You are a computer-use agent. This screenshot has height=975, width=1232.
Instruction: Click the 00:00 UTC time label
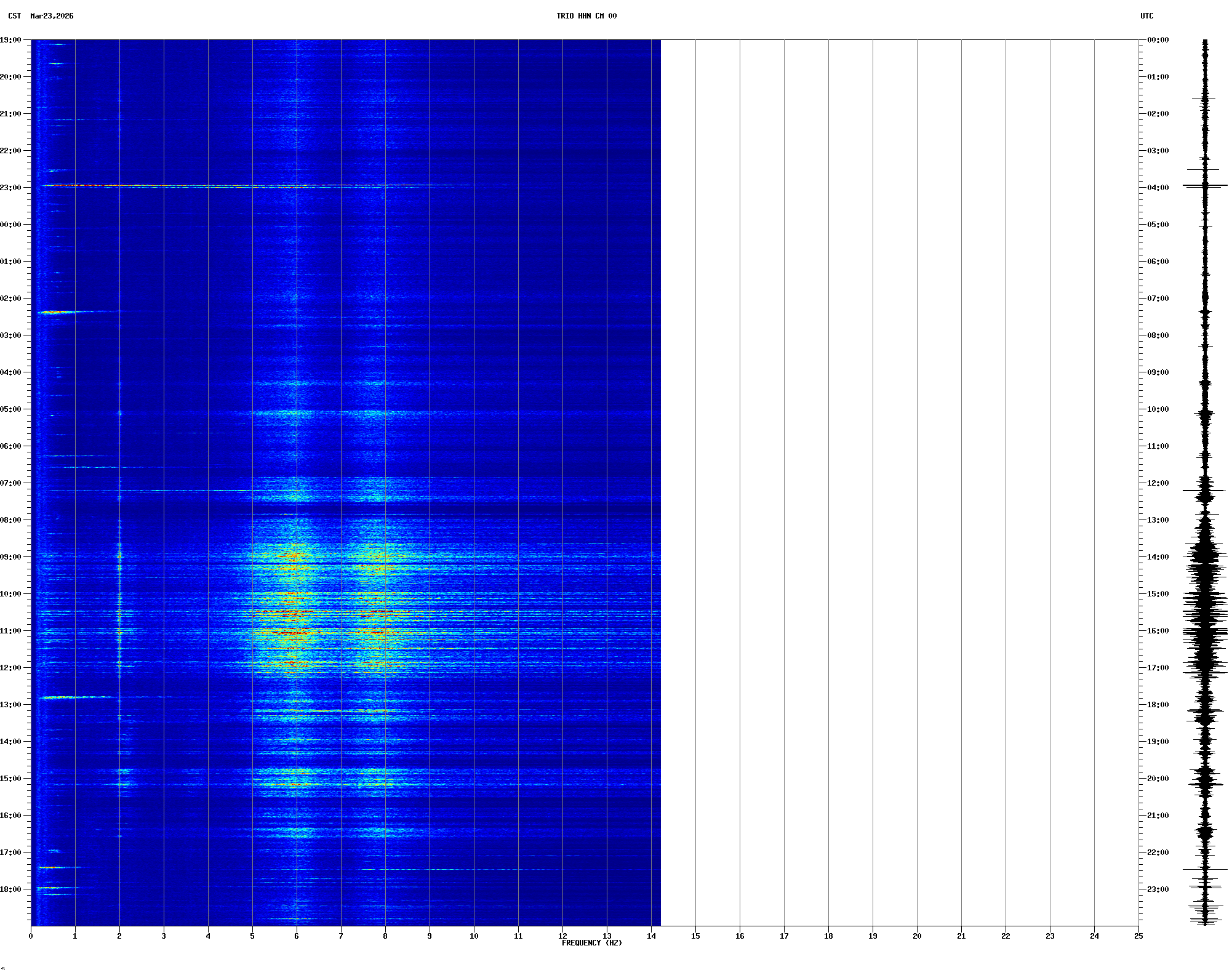(1158, 40)
